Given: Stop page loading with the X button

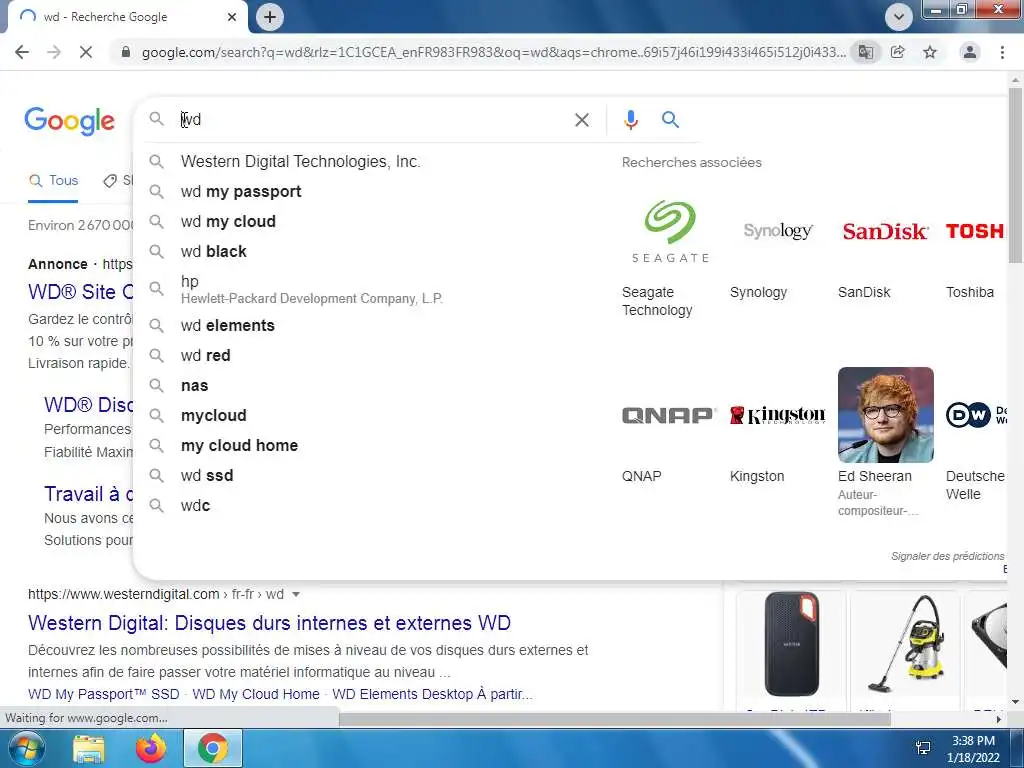Looking at the screenshot, I should [86, 52].
